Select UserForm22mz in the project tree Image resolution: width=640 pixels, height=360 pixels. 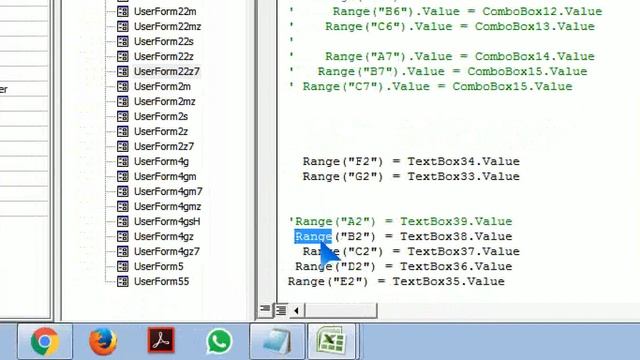point(167,27)
